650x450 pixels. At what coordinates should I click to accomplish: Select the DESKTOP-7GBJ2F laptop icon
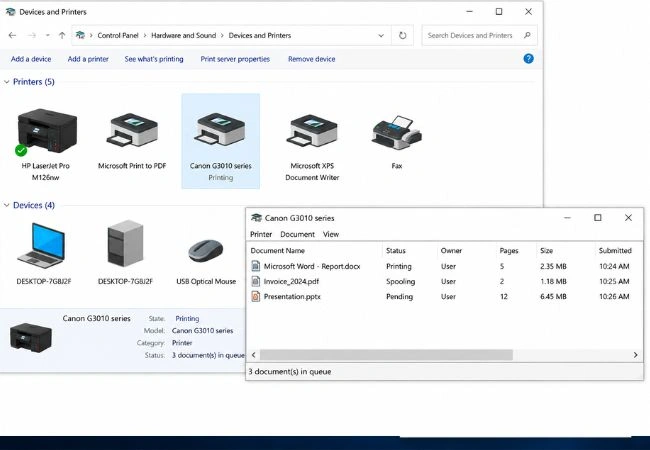[41, 245]
